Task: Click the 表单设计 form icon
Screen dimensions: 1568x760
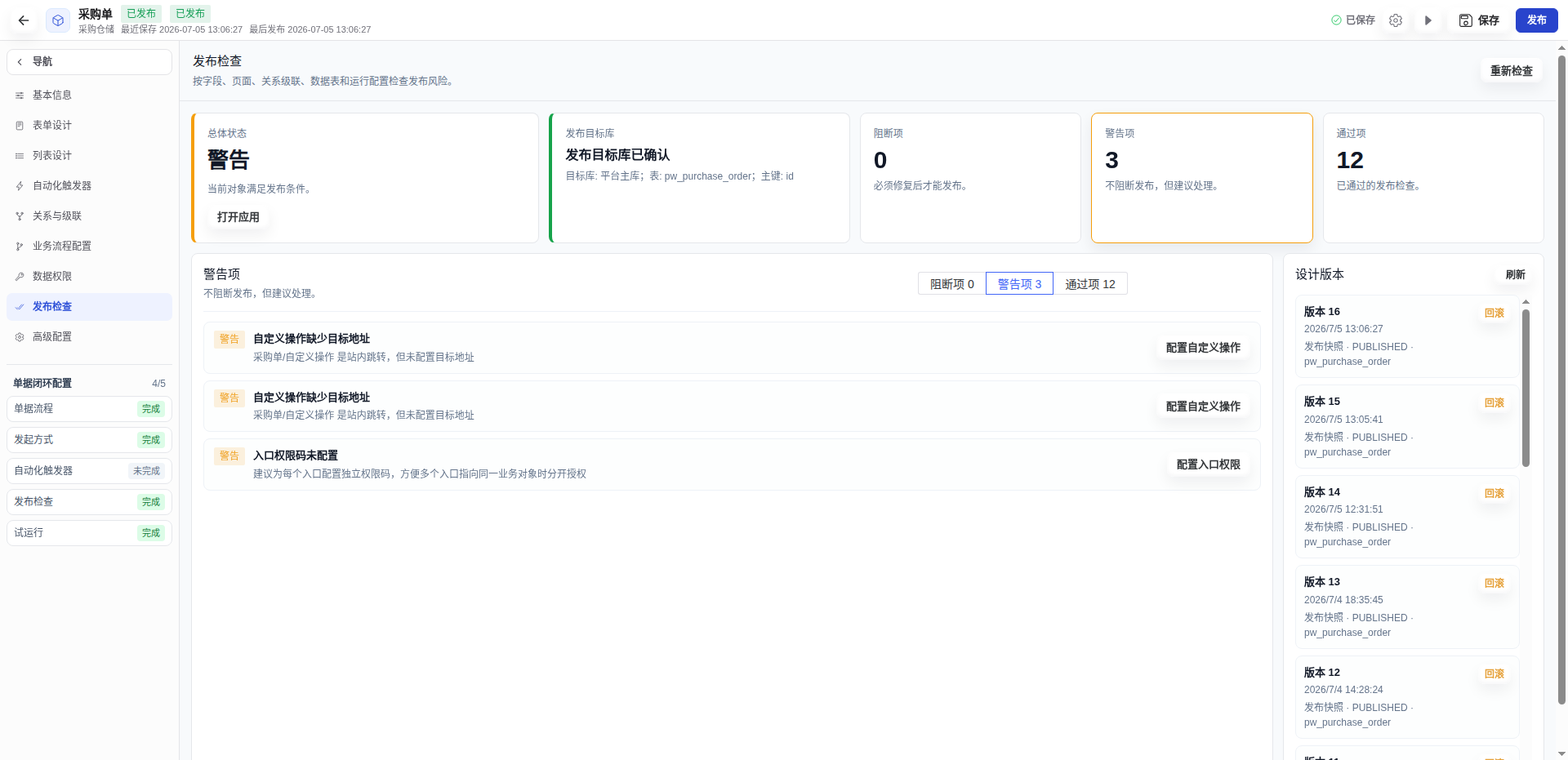Action: (x=20, y=126)
